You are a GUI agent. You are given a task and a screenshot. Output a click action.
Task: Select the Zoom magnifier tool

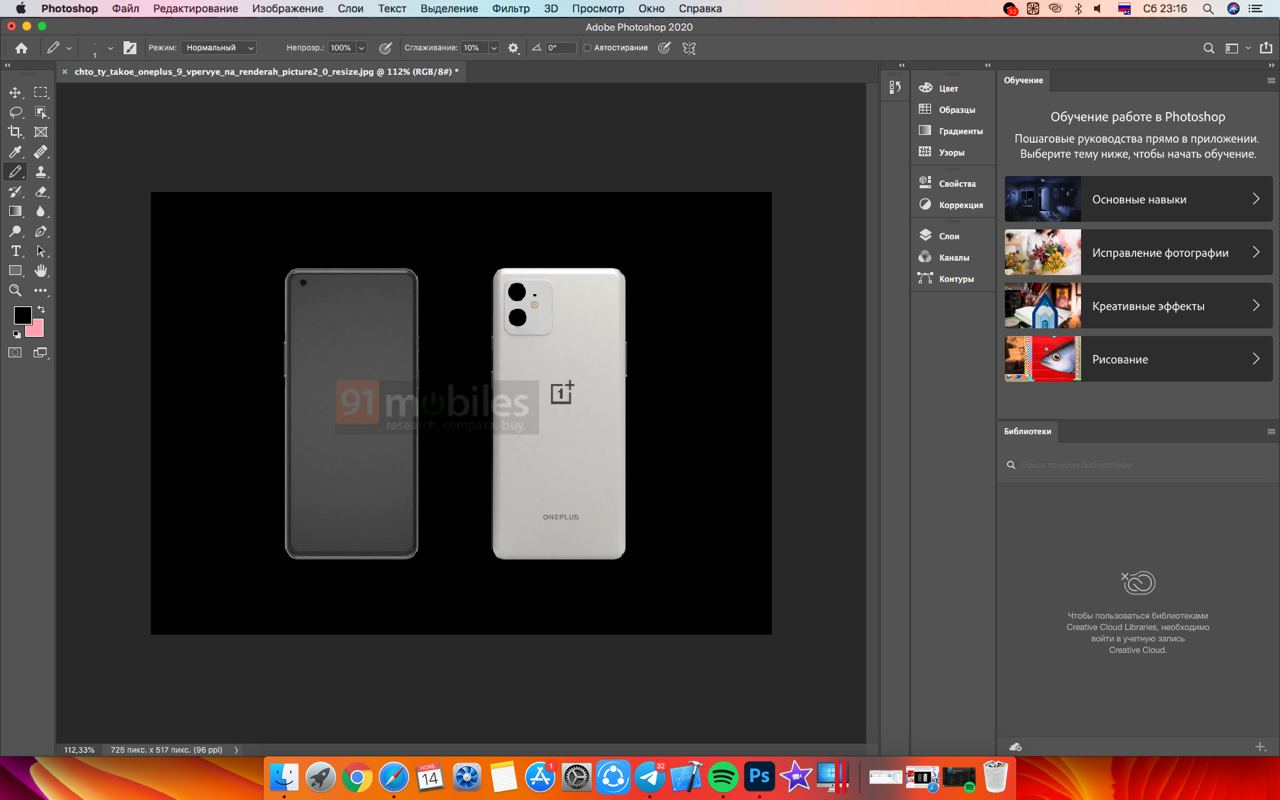pyautogui.click(x=15, y=290)
